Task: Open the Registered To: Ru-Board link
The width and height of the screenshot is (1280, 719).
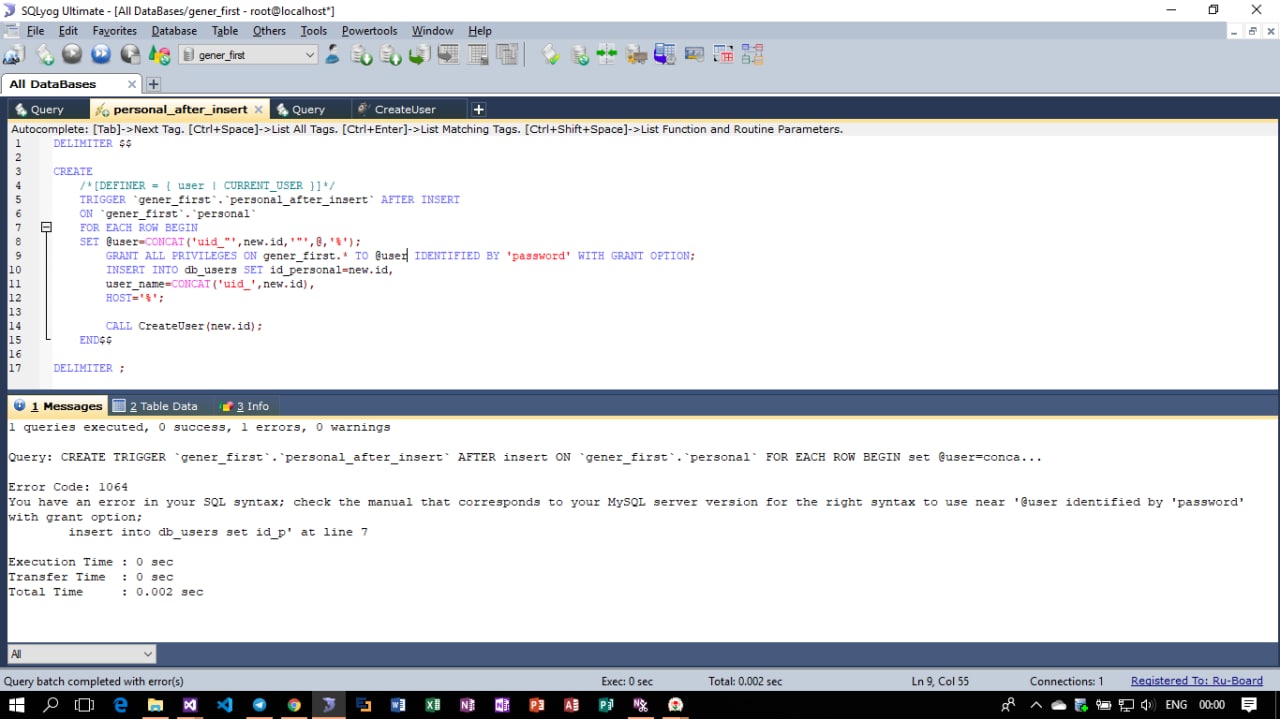Action: point(1196,681)
